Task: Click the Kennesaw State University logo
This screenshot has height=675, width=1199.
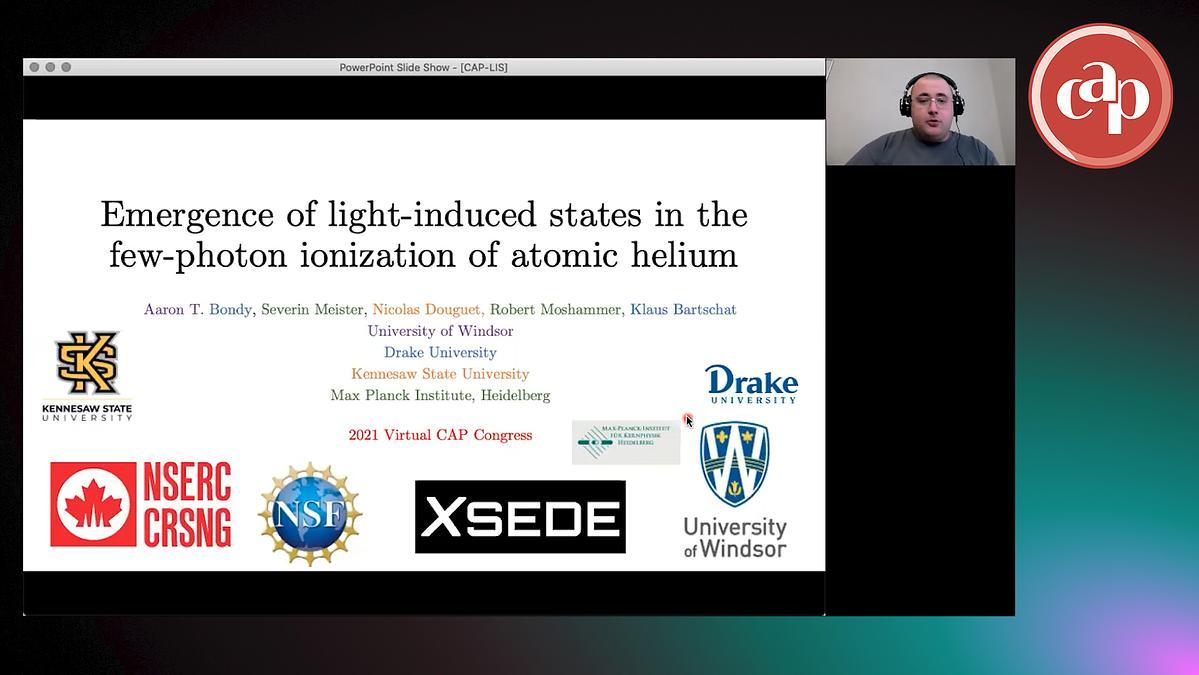Action: (x=87, y=376)
